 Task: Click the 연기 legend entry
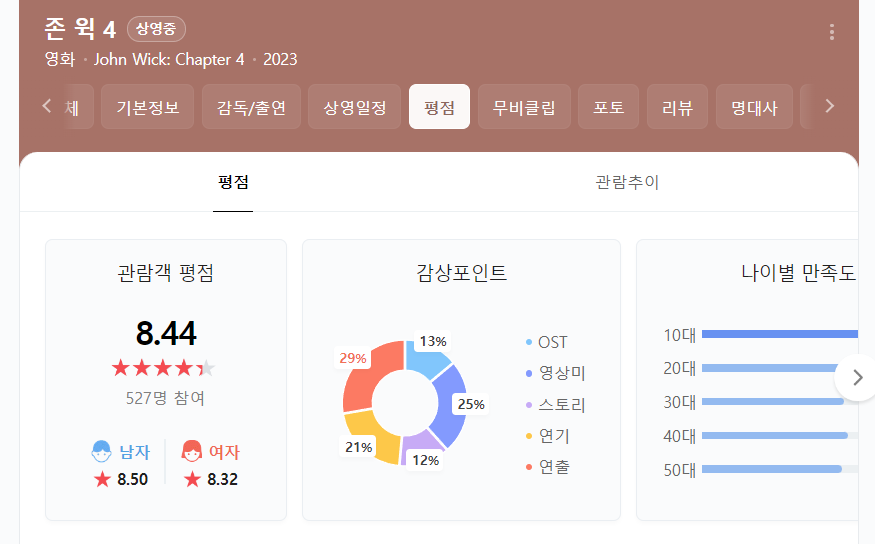tap(547, 436)
